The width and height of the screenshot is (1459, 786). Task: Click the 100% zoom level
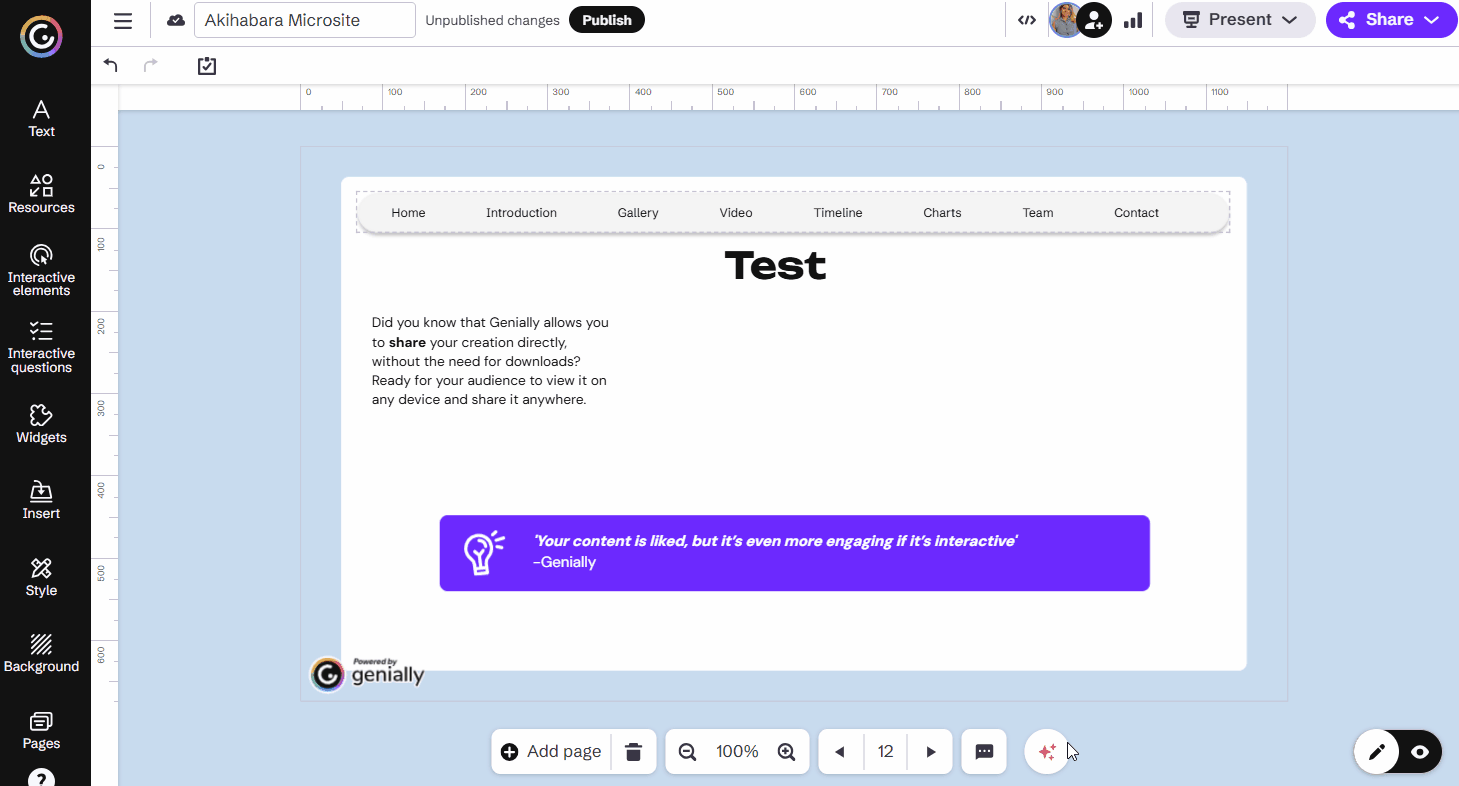pos(737,752)
